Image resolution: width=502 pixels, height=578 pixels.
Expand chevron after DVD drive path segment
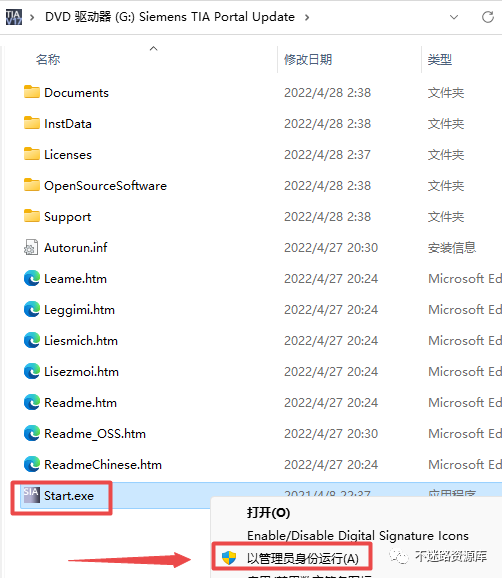[307, 17]
